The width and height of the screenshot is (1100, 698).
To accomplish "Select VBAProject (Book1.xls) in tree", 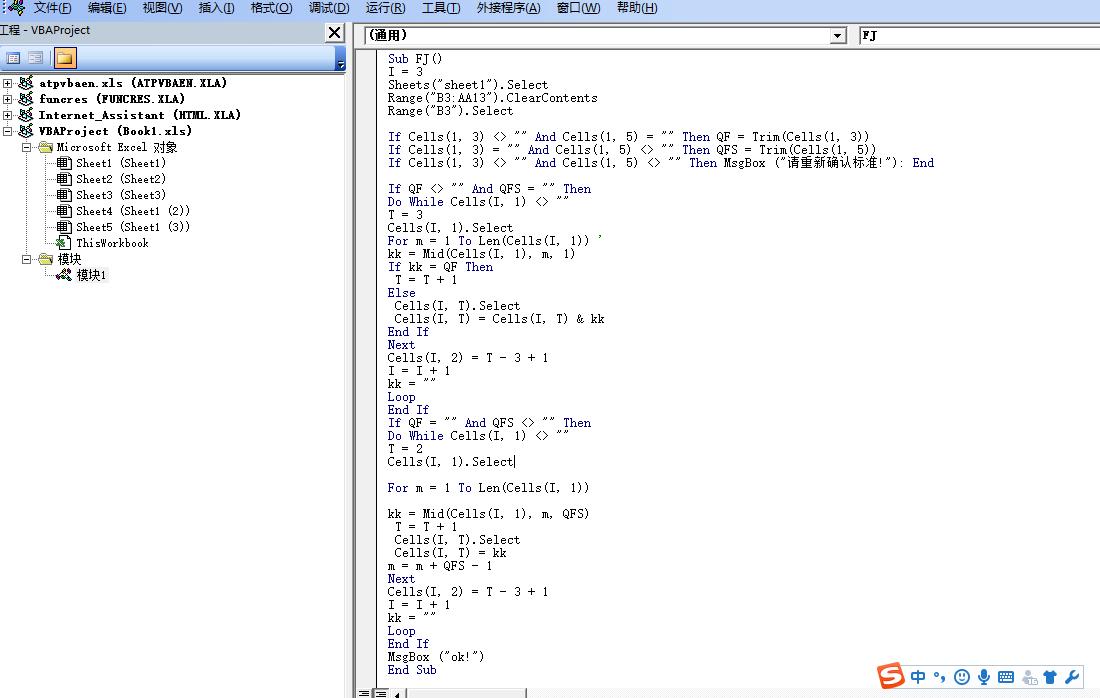I will (x=115, y=131).
